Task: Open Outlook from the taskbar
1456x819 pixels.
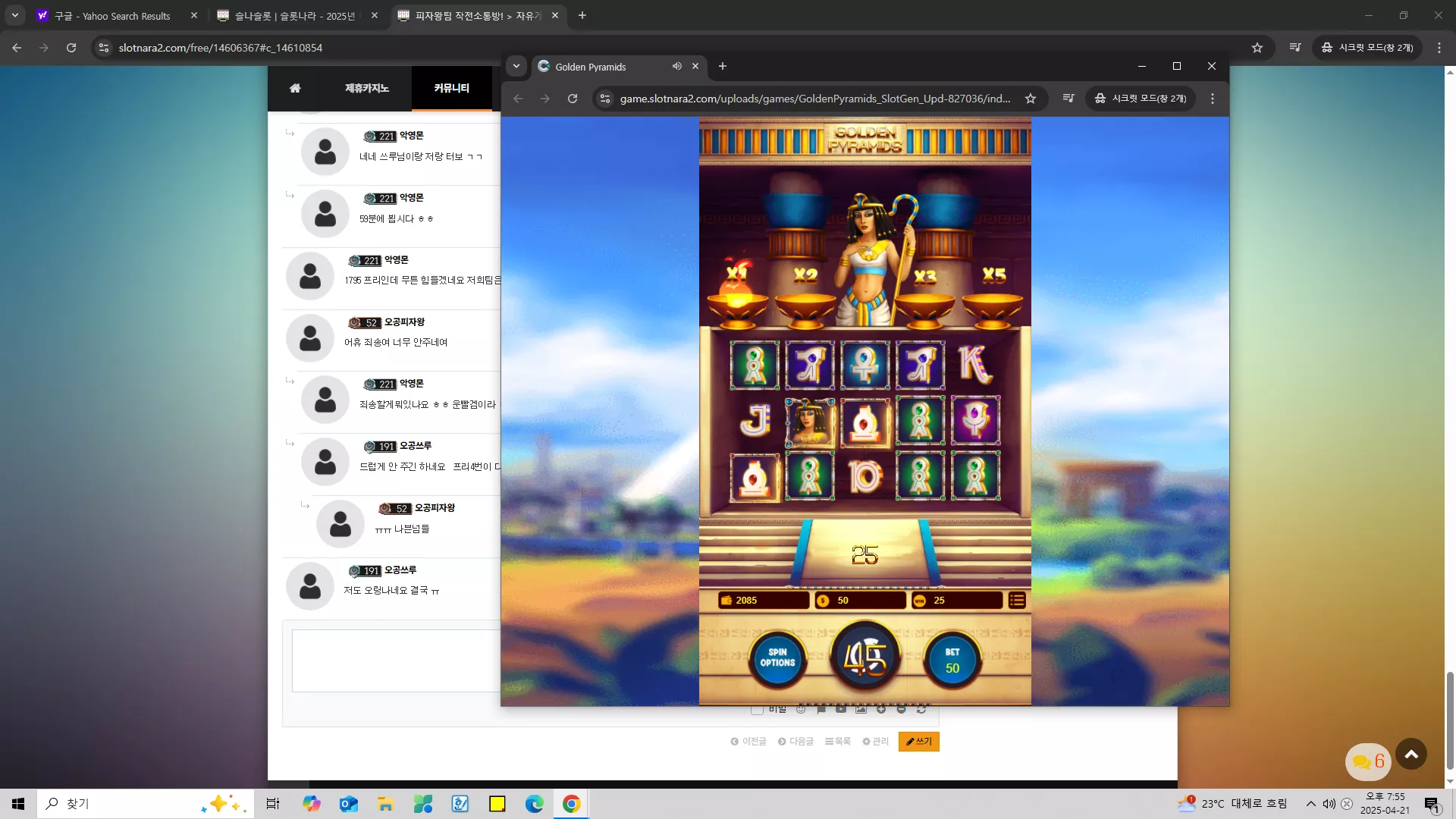Action: [x=349, y=804]
